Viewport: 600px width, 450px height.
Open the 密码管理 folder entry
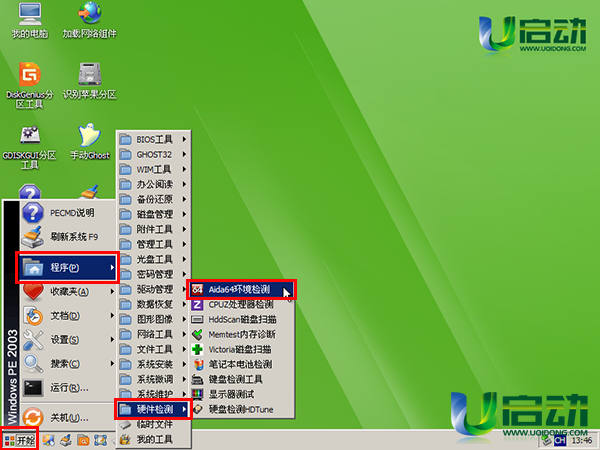point(153,274)
